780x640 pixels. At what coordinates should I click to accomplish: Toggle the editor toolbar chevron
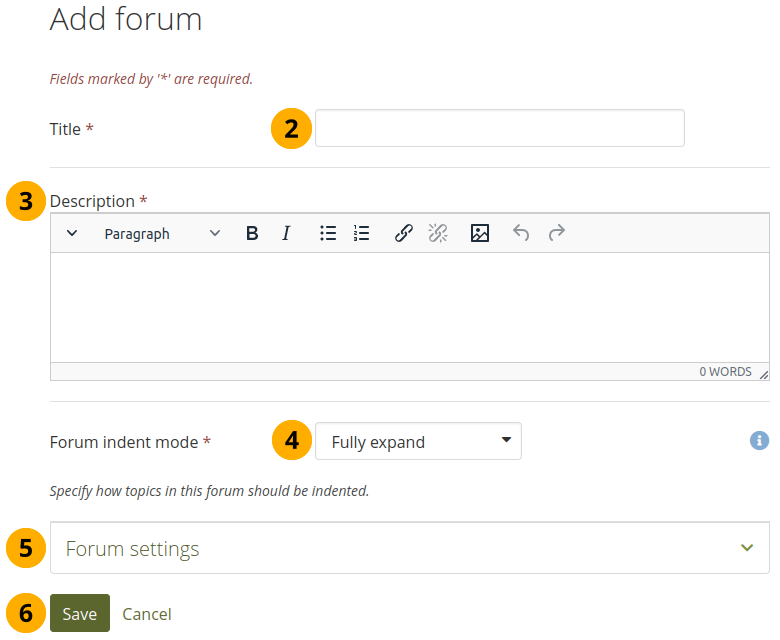(x=72, y=233)
